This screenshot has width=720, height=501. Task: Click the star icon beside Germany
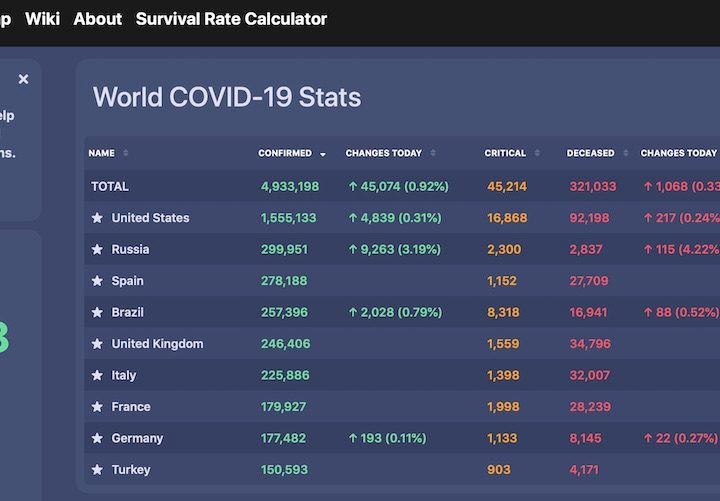97,438
